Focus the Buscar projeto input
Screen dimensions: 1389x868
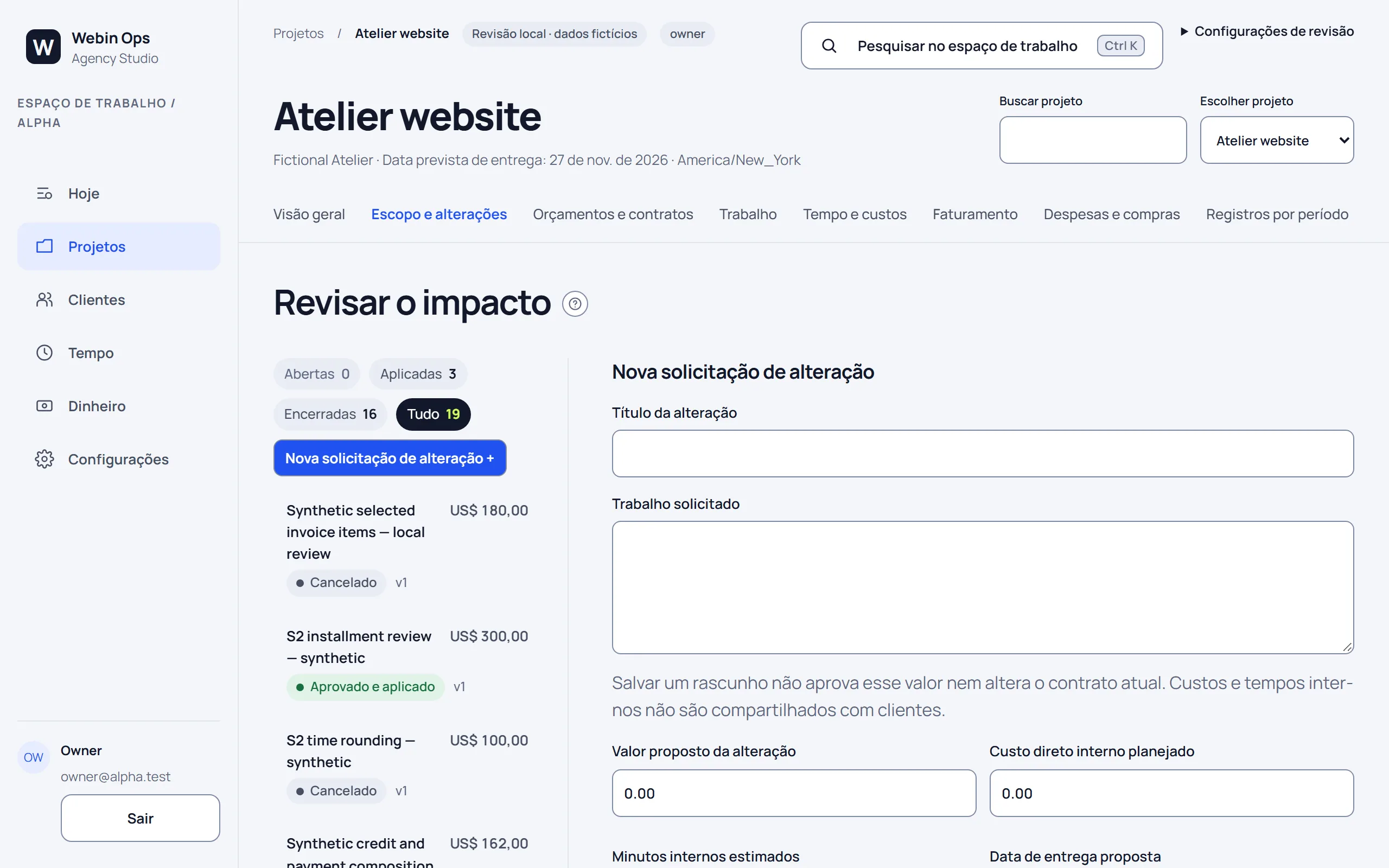[x=1092, y=140]
